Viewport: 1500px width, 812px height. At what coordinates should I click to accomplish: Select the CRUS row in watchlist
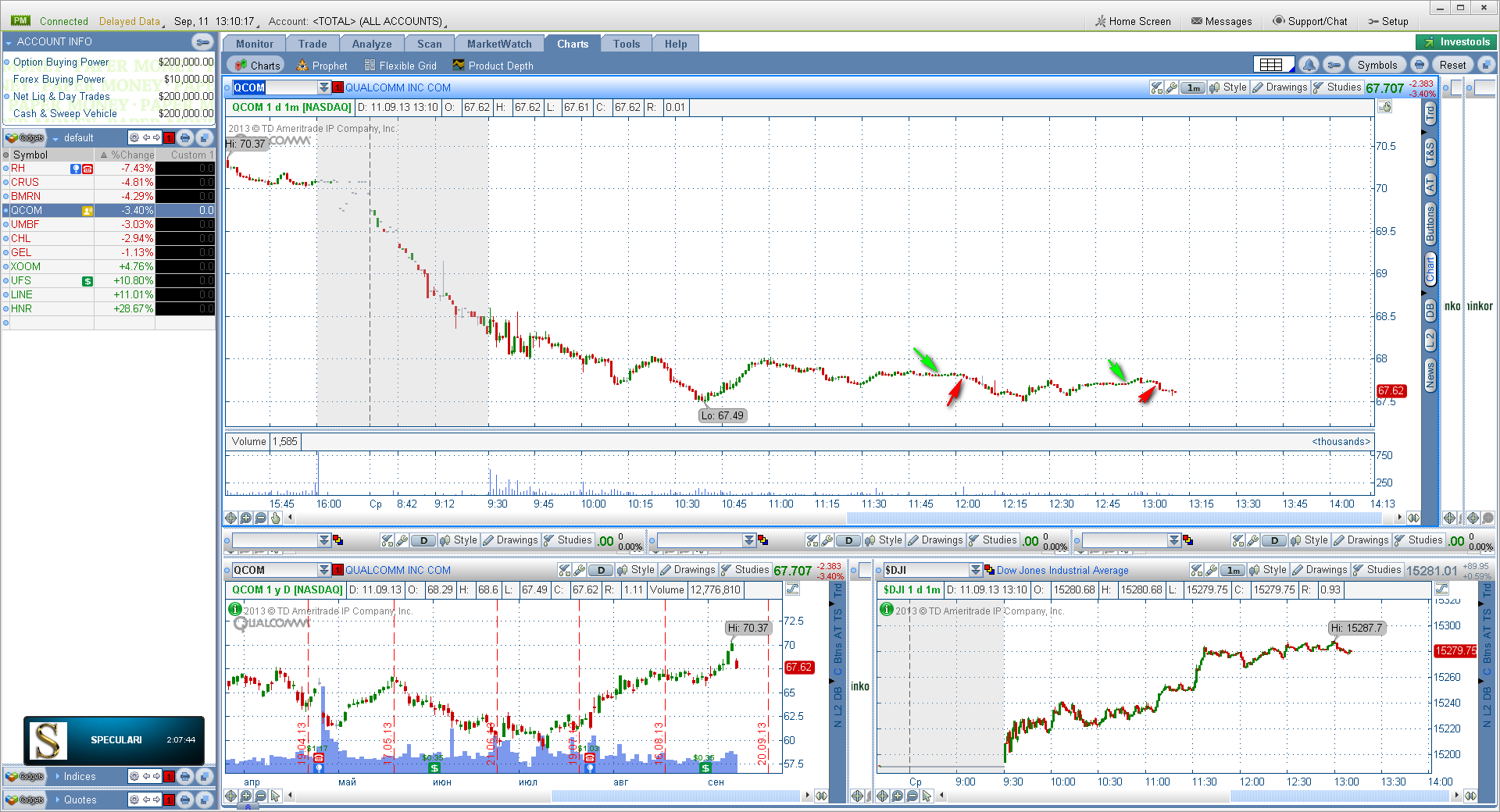click(x=109, y=182)
